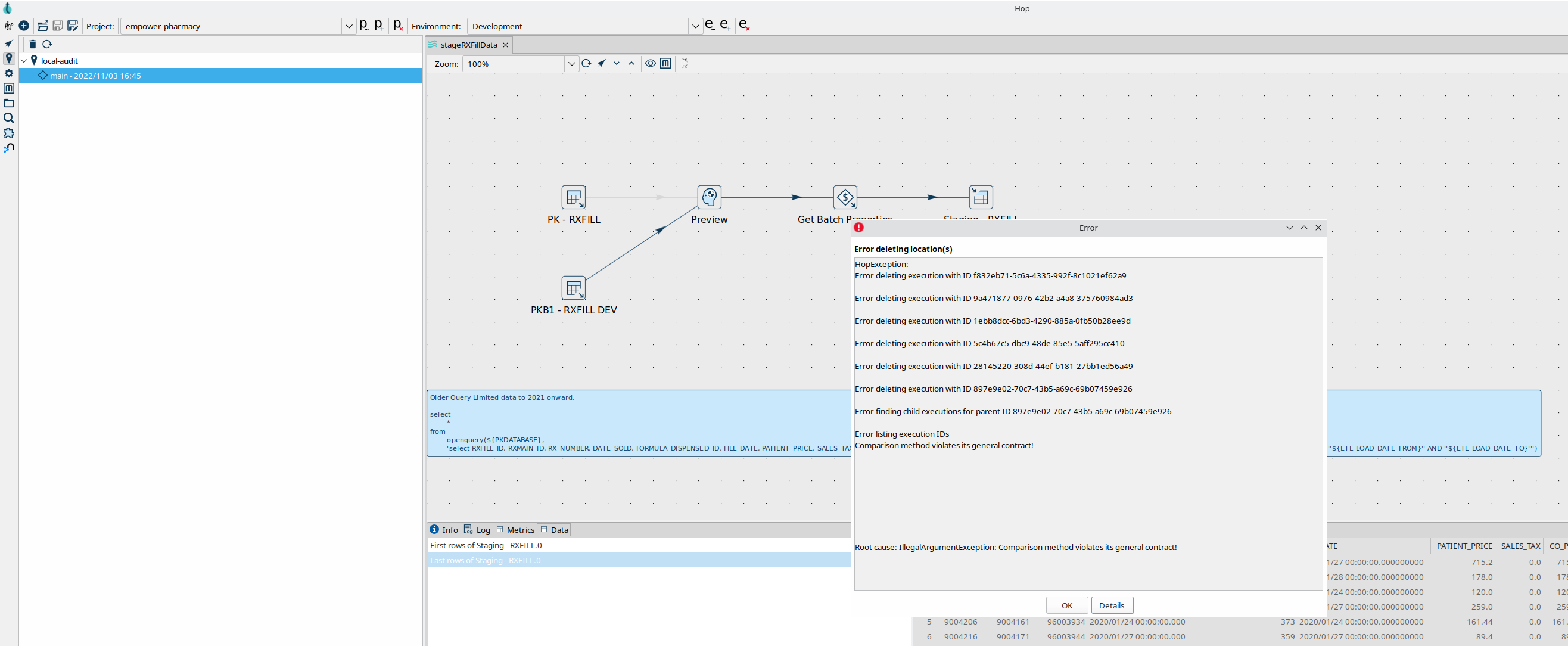
Task: Click the Details button
Action: click(x=1112, y=605)
